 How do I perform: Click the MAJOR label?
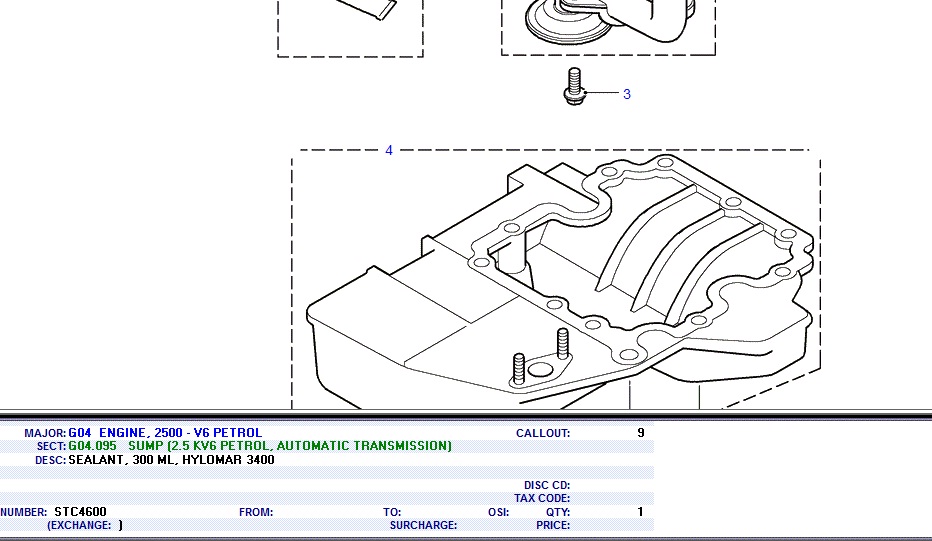(x=45, y=433)
